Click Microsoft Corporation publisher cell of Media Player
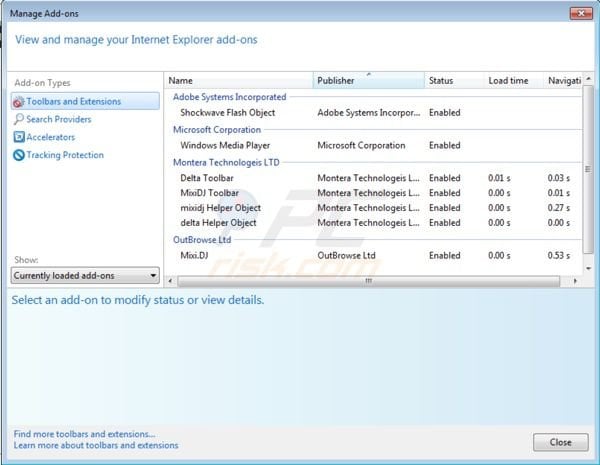 point(361,145)
